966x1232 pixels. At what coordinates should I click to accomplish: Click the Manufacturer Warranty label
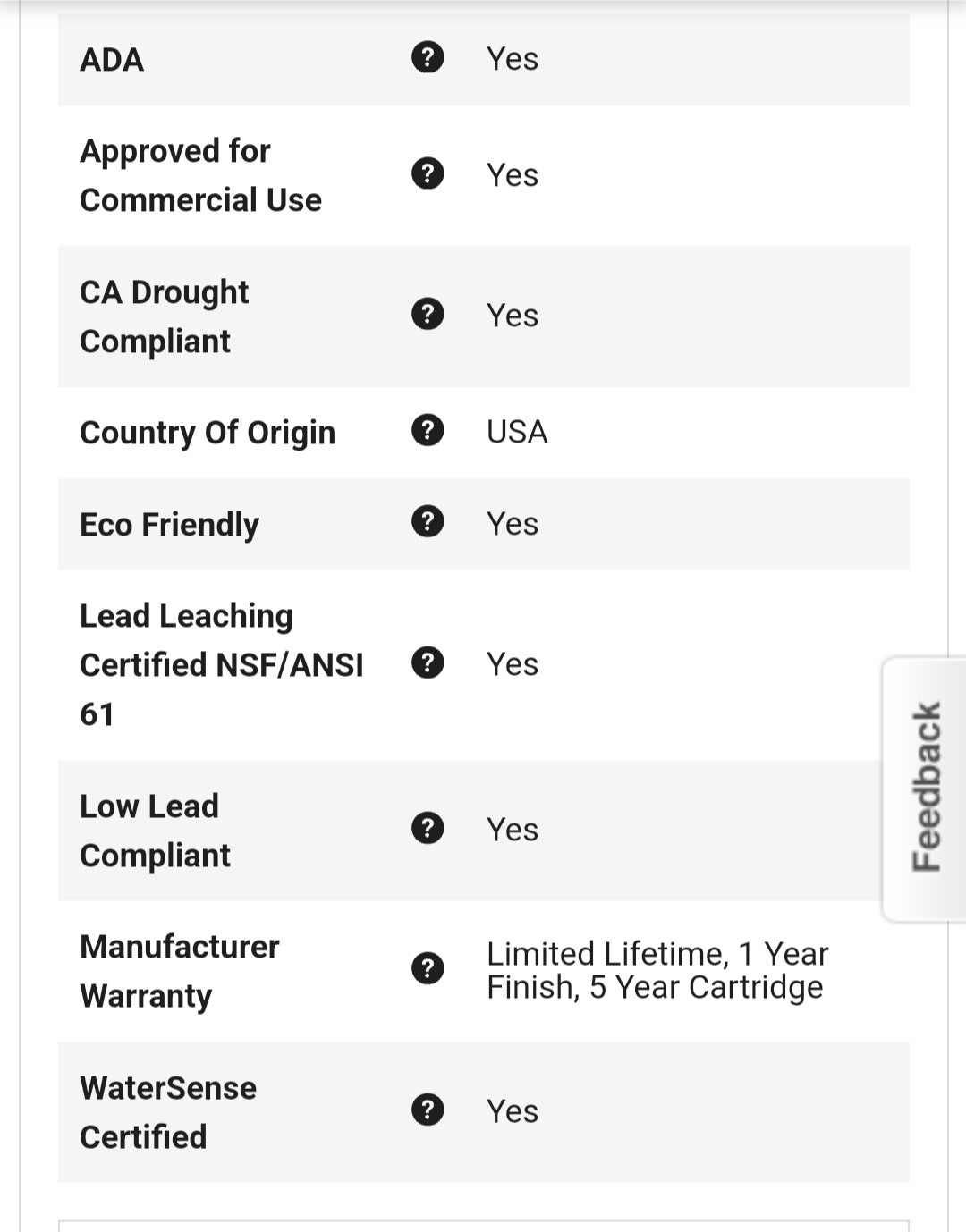180,971
